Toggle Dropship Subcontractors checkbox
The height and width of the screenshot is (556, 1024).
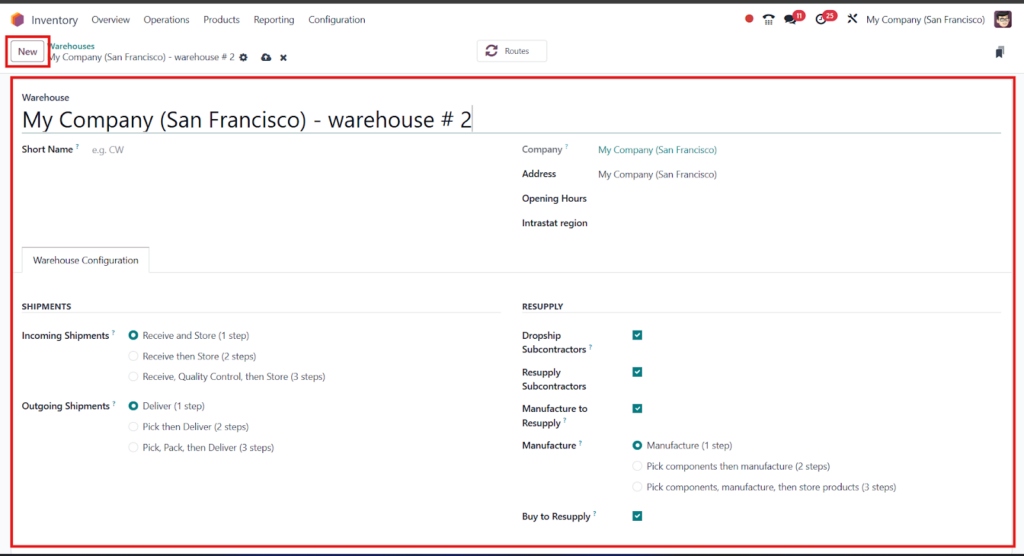(637, 335)
